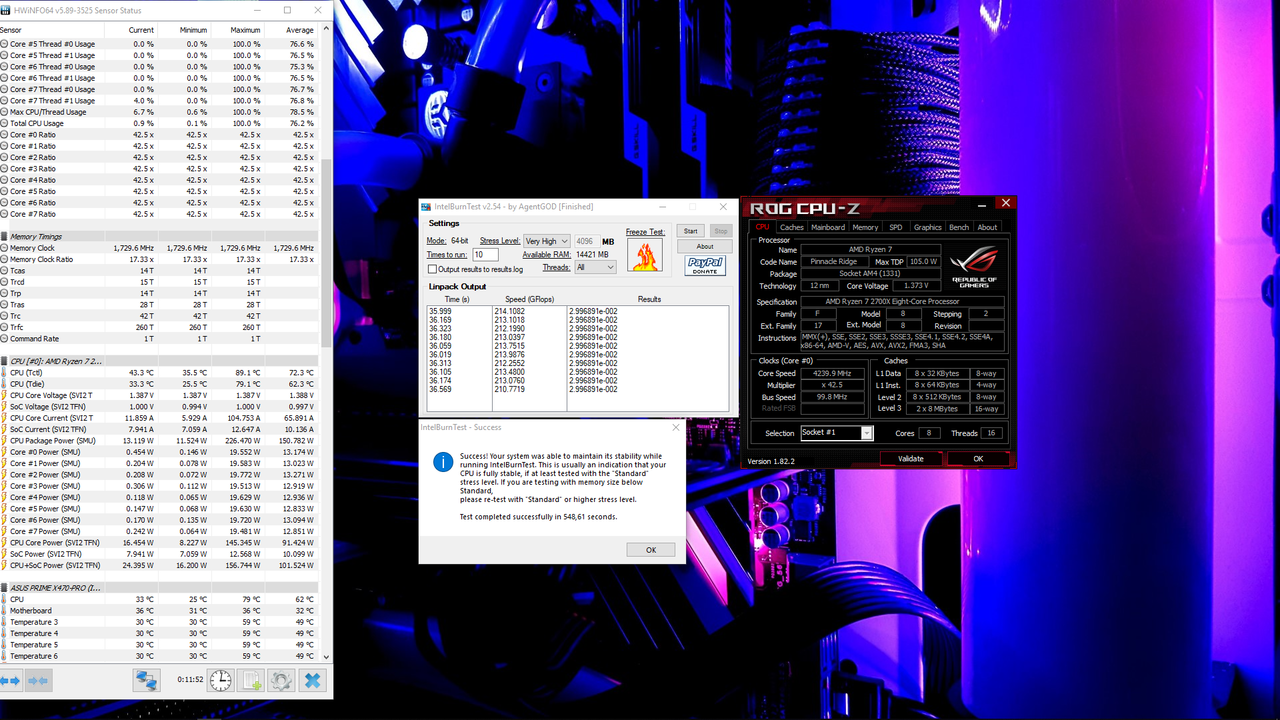Click About button in IntelBurnTest

(705, 246)
